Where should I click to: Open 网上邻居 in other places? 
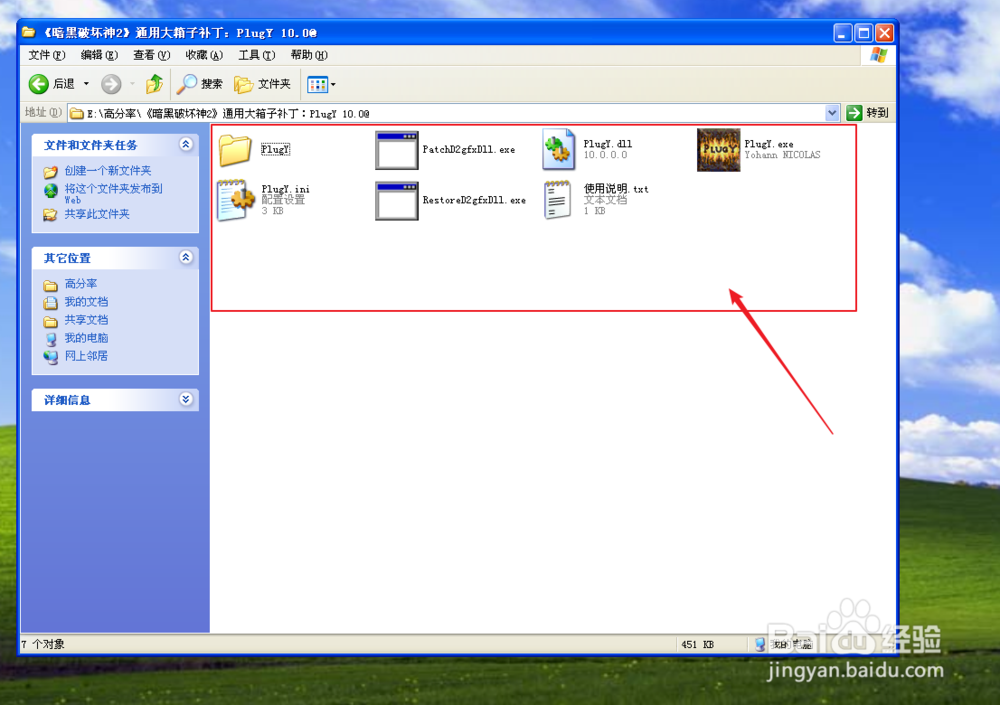coord(86,356)
